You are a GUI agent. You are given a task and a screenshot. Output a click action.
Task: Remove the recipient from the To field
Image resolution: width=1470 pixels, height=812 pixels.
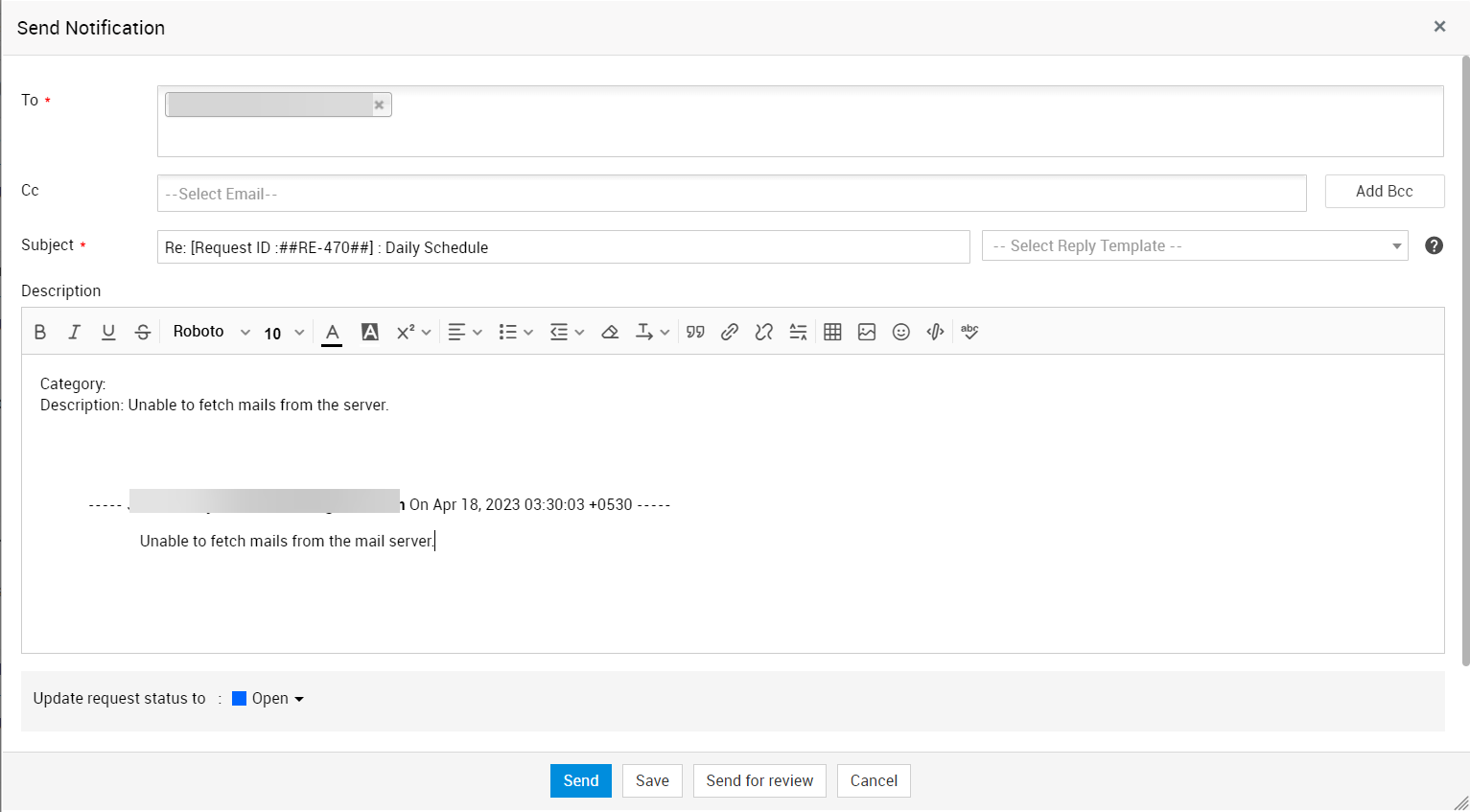[380, 105]
